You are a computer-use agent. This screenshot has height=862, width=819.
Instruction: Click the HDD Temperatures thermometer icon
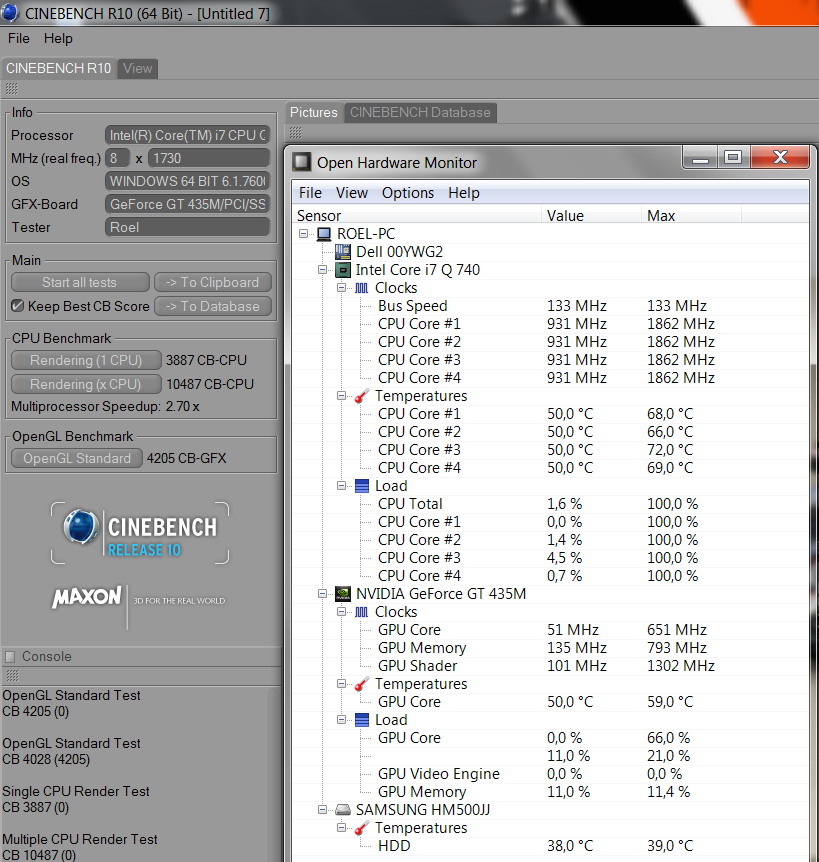tap(361, 828)
